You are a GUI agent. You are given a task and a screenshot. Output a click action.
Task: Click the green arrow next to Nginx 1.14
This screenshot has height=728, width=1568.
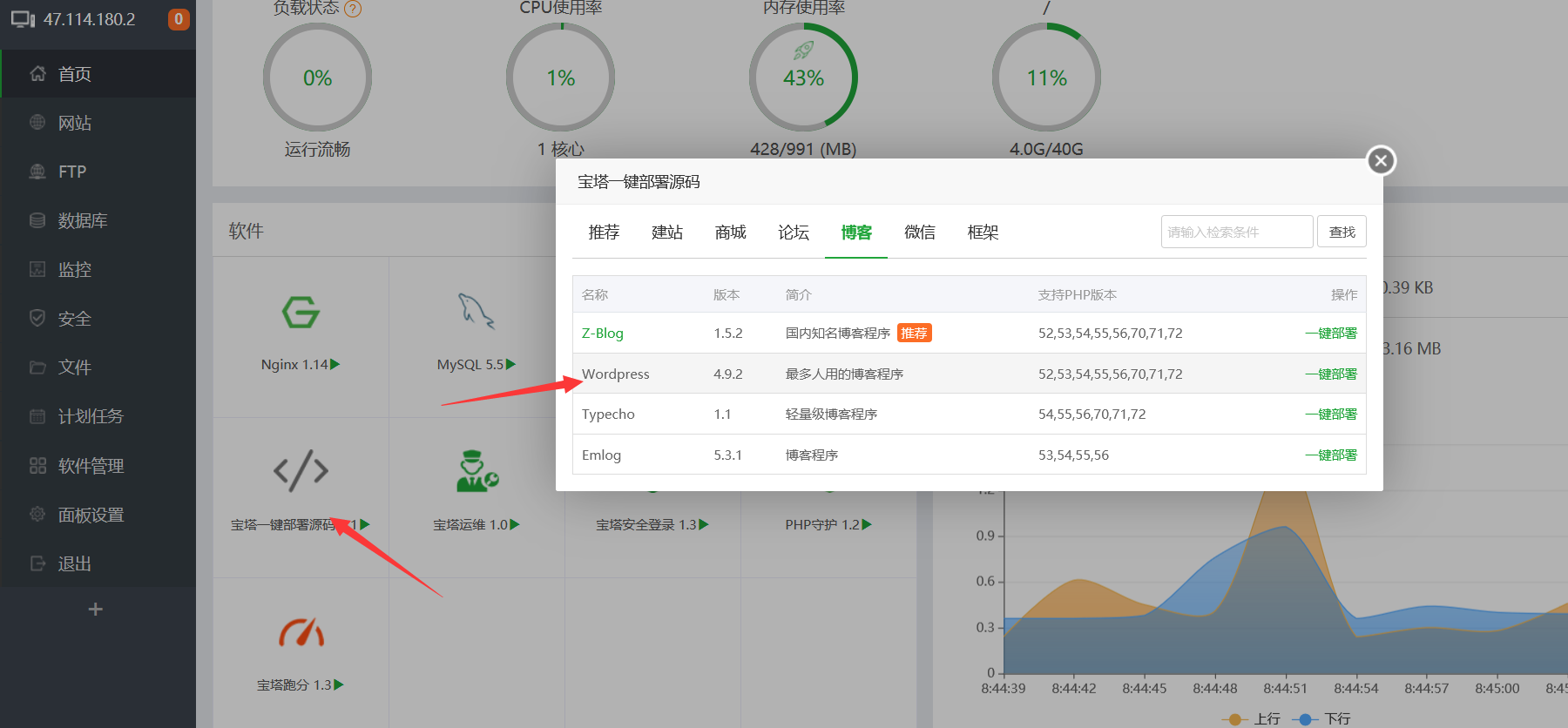pyautogui.click(x=335, y=364)
